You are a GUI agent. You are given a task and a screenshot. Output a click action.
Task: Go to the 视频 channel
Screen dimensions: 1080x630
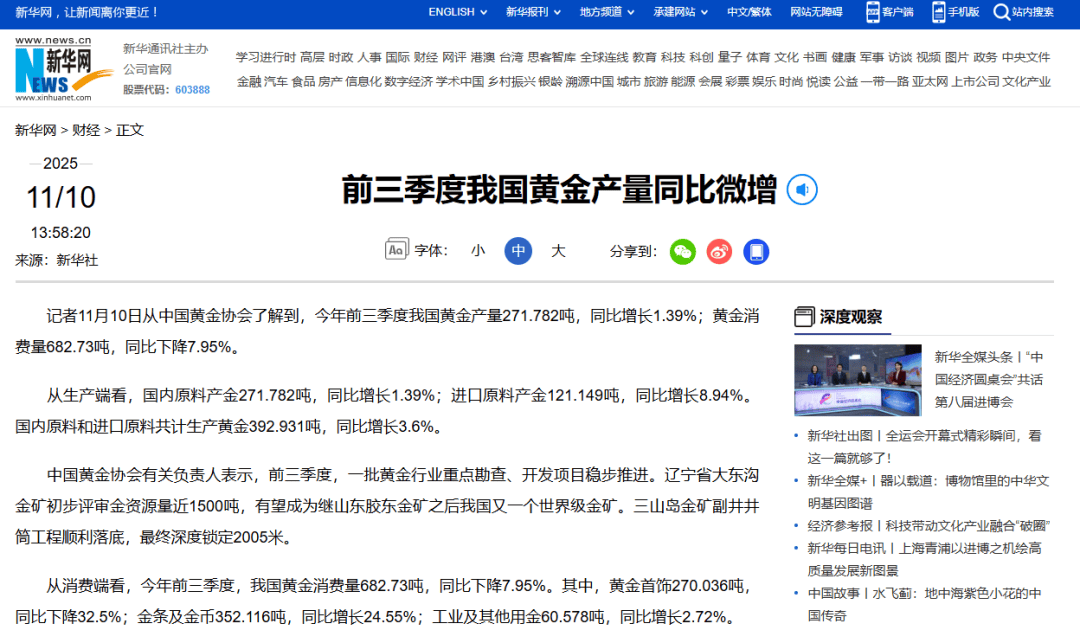tap(928, 57)
